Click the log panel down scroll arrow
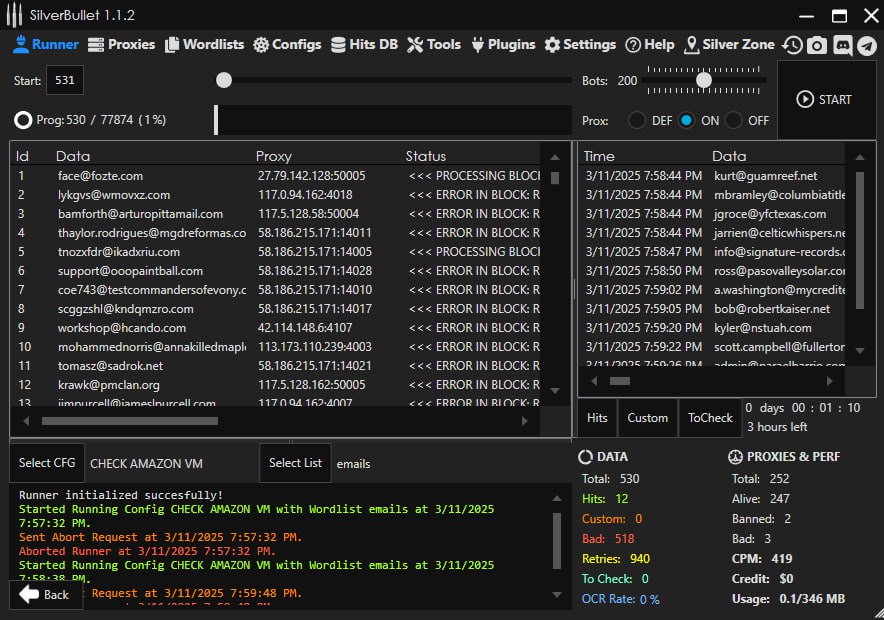Viewport: 884px width, 620px height. [556, 595]
